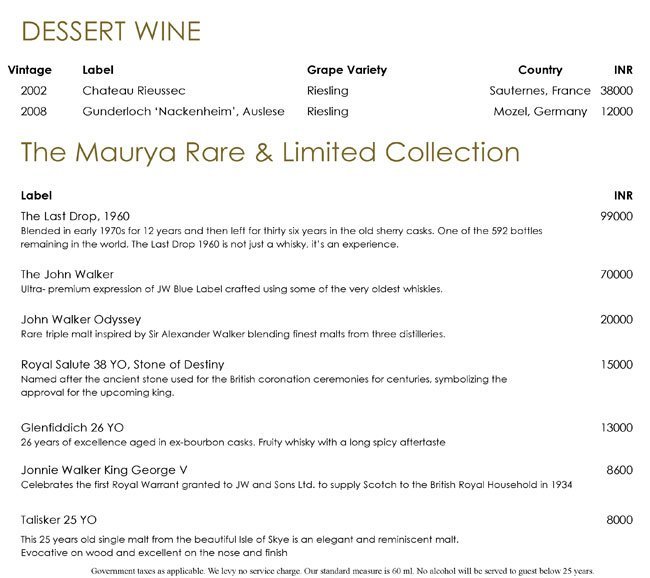
Task: Click the Government taxes footer note
Action: (342, 569)
